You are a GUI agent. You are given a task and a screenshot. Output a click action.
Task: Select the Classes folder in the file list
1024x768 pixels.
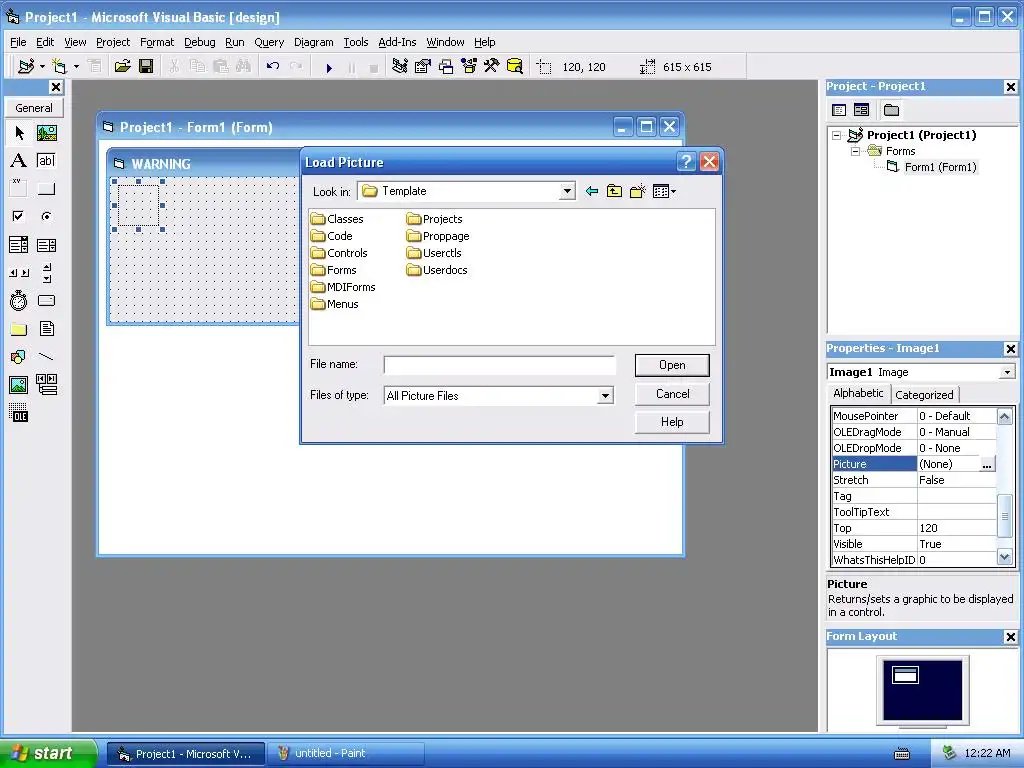[x=337, y=219]
